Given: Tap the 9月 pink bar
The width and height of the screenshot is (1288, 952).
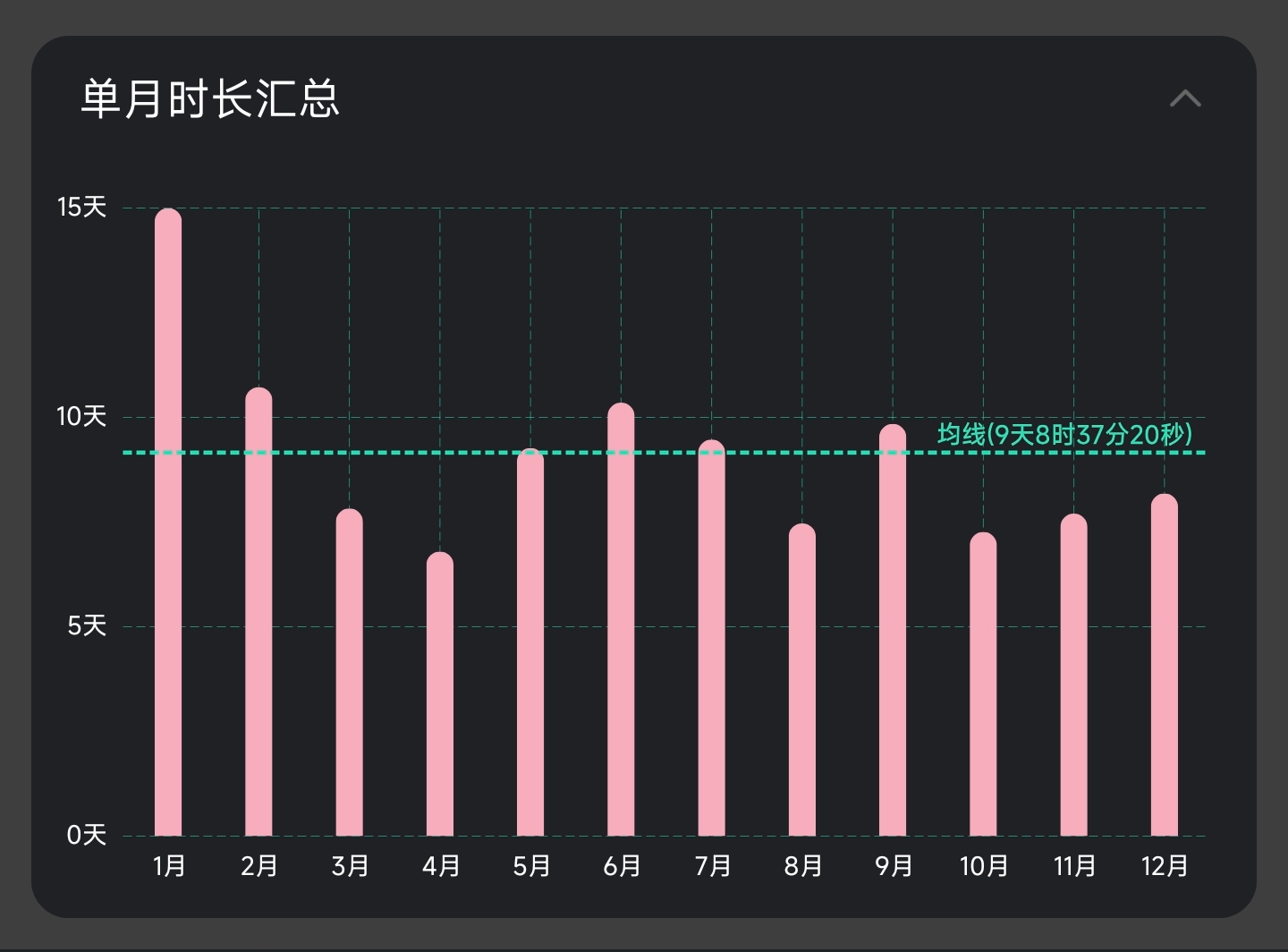Looking at the screenshot, I should (893, 631).
